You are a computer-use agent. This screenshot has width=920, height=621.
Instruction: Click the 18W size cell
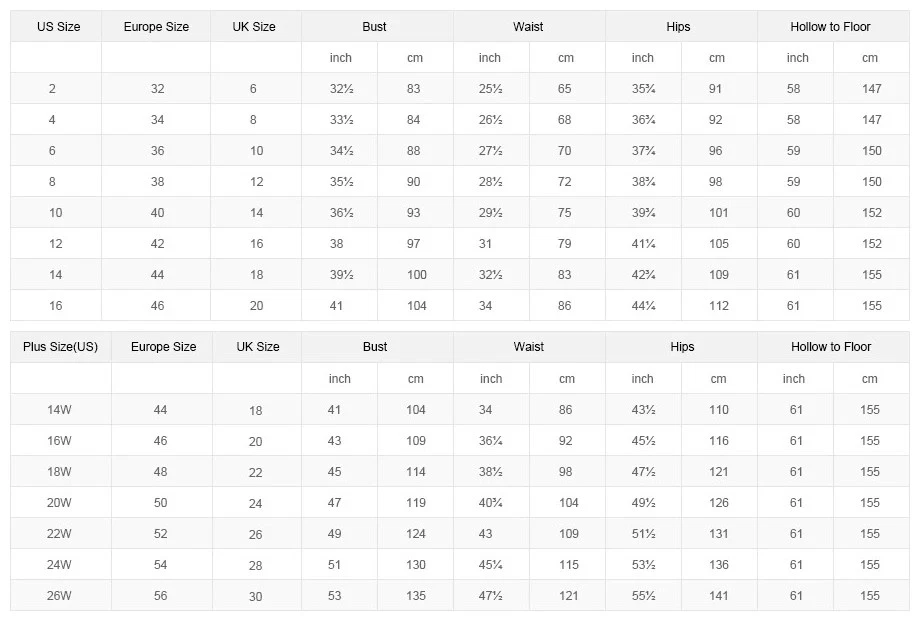point(59,472)
